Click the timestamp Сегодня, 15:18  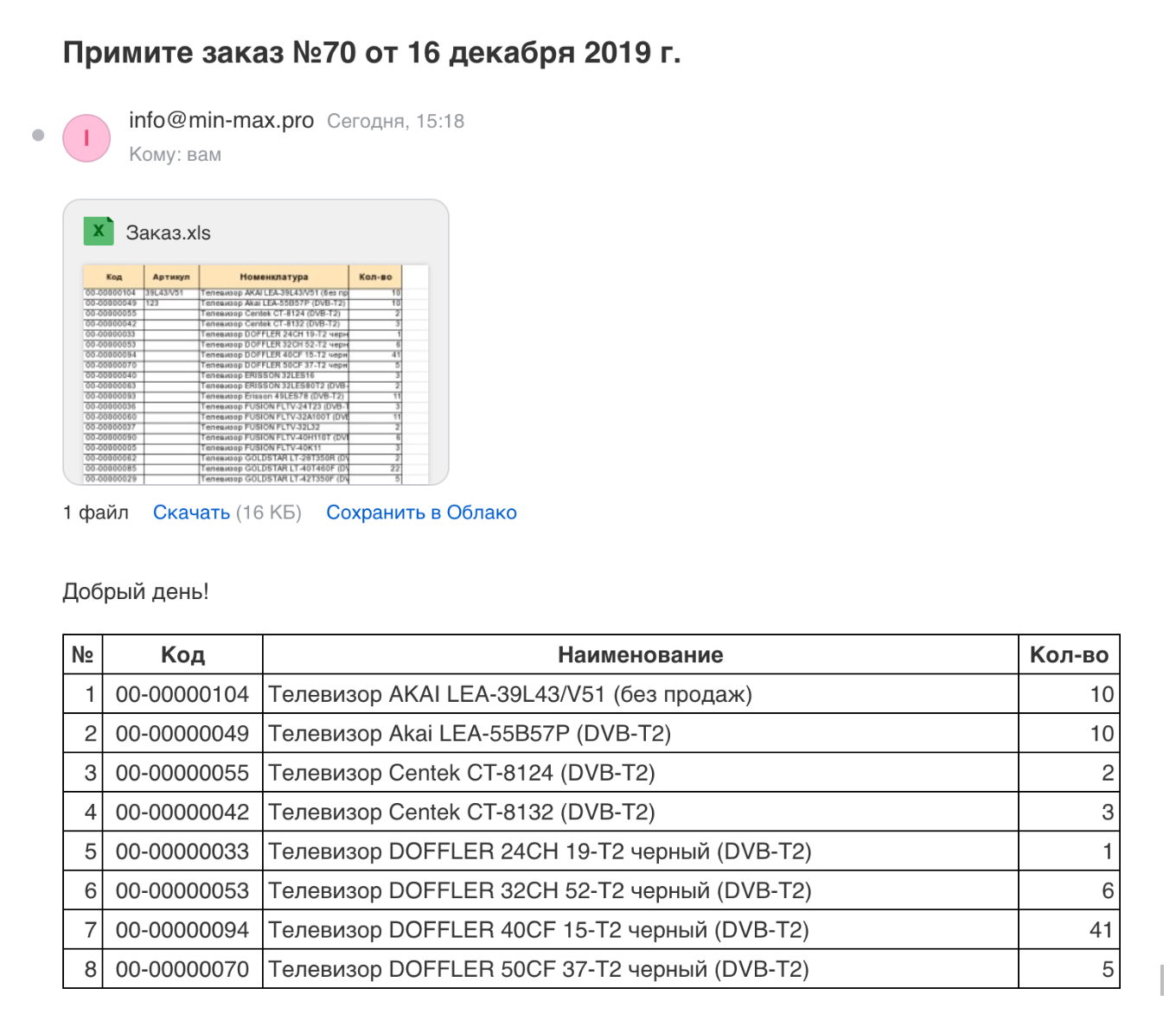[395, 121]
